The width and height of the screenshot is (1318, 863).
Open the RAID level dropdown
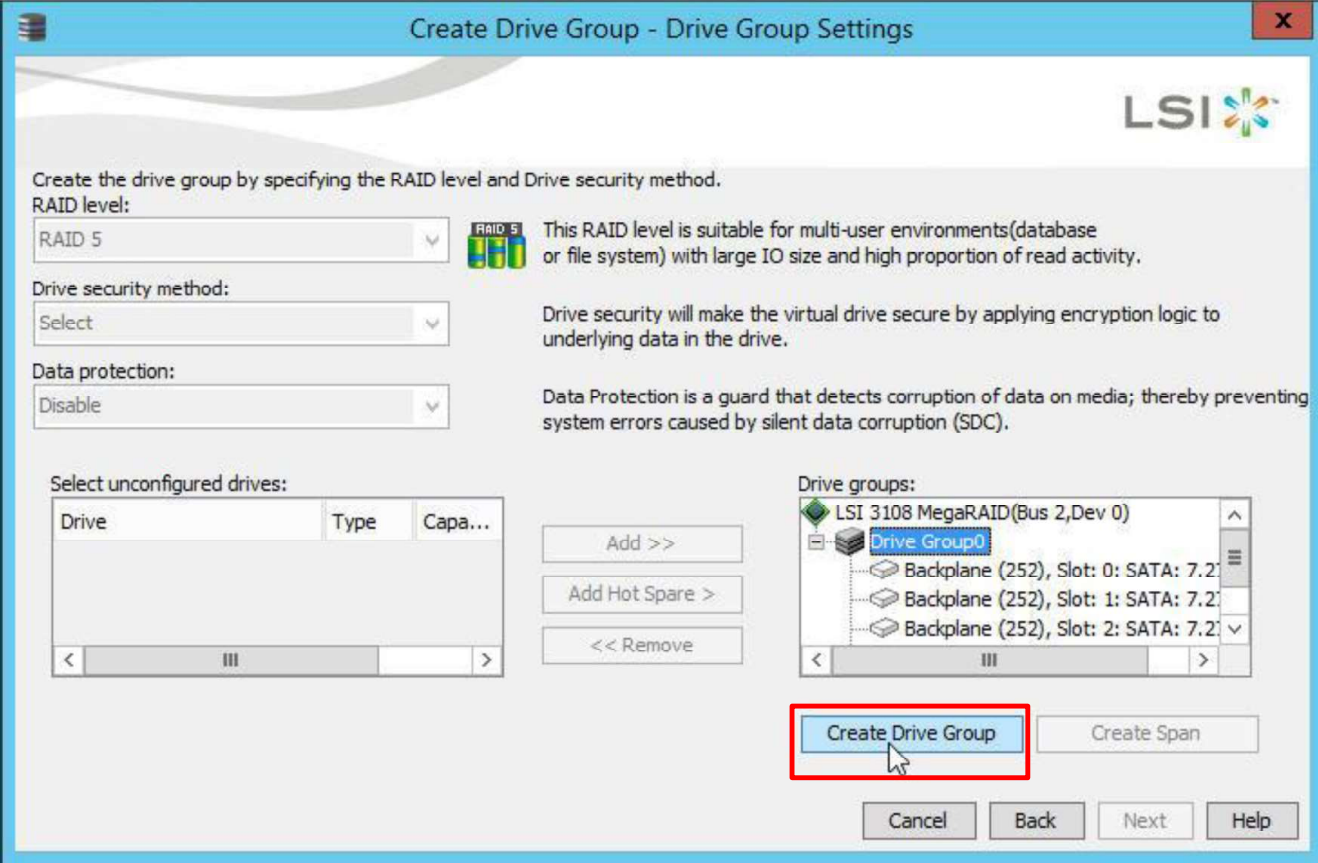click(x=431, y=241)
